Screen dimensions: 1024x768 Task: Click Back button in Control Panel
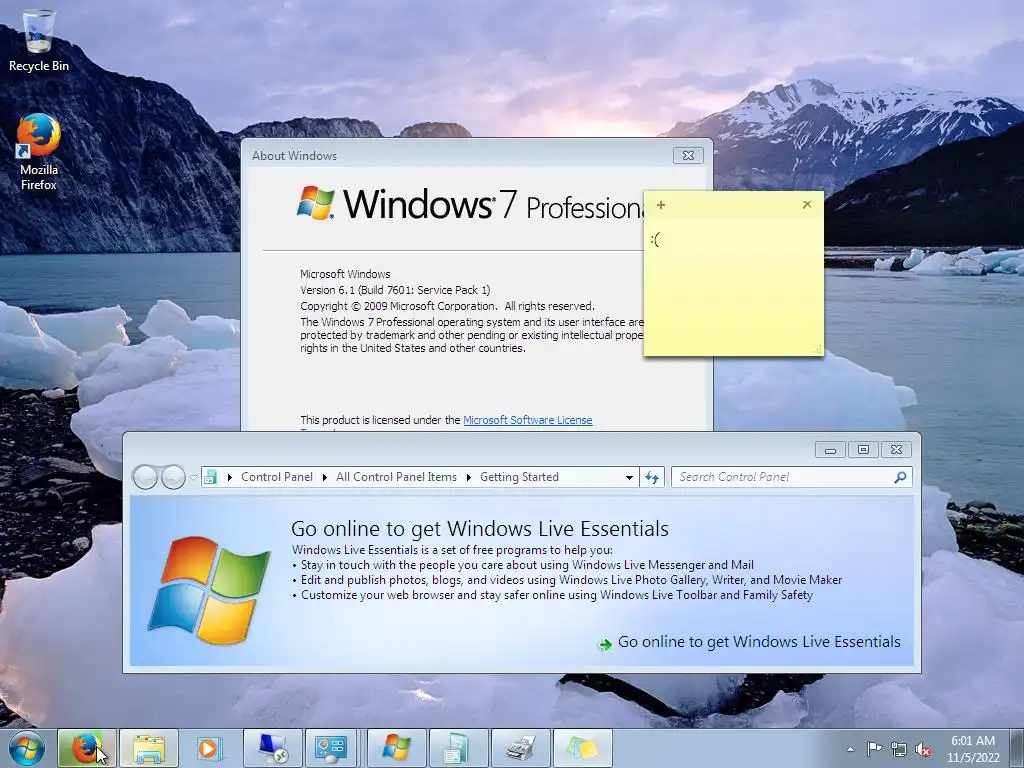(x=145, y=477)
